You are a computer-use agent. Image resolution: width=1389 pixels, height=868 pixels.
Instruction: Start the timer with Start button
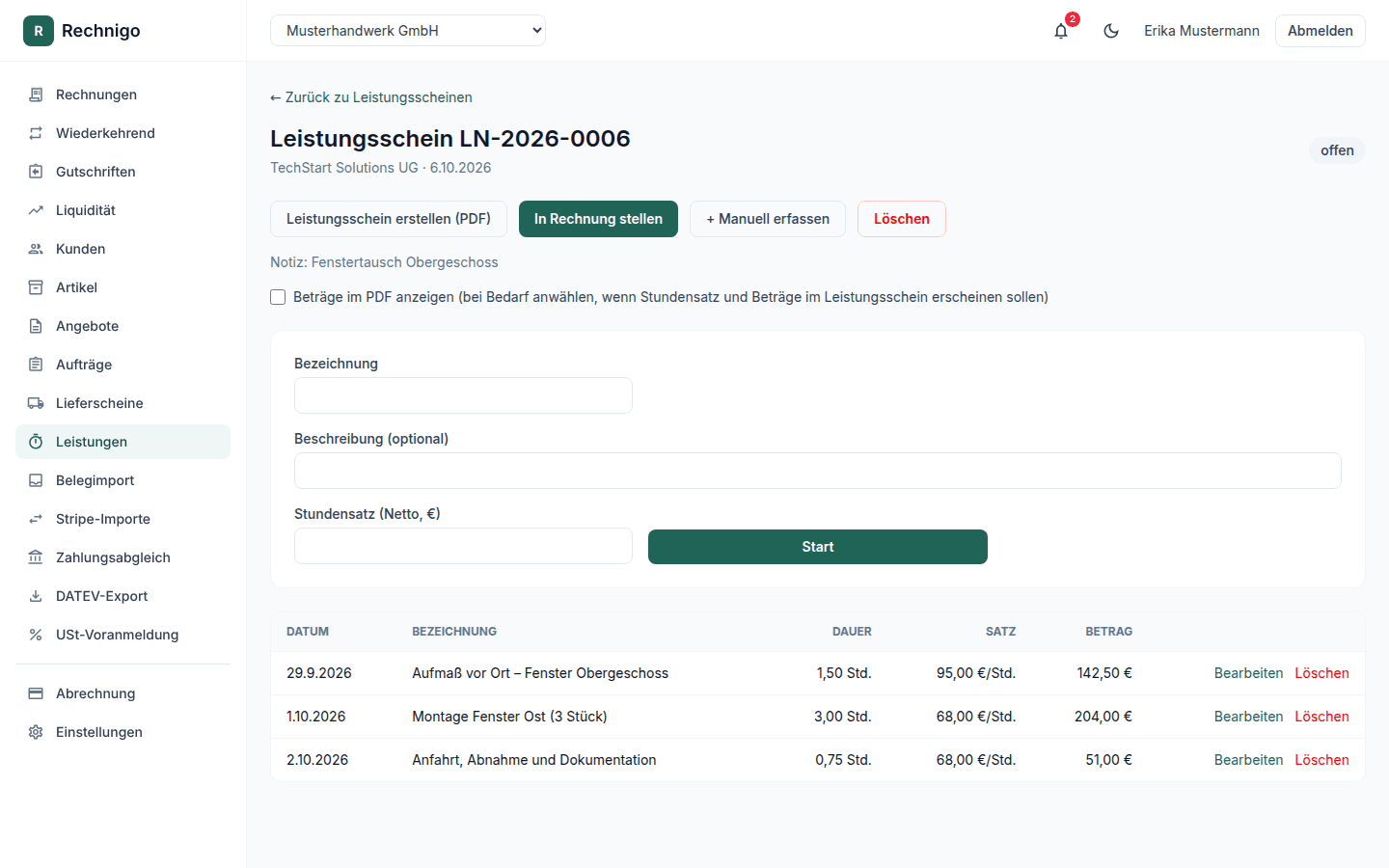pyautogui.click(x=818, y=547)
